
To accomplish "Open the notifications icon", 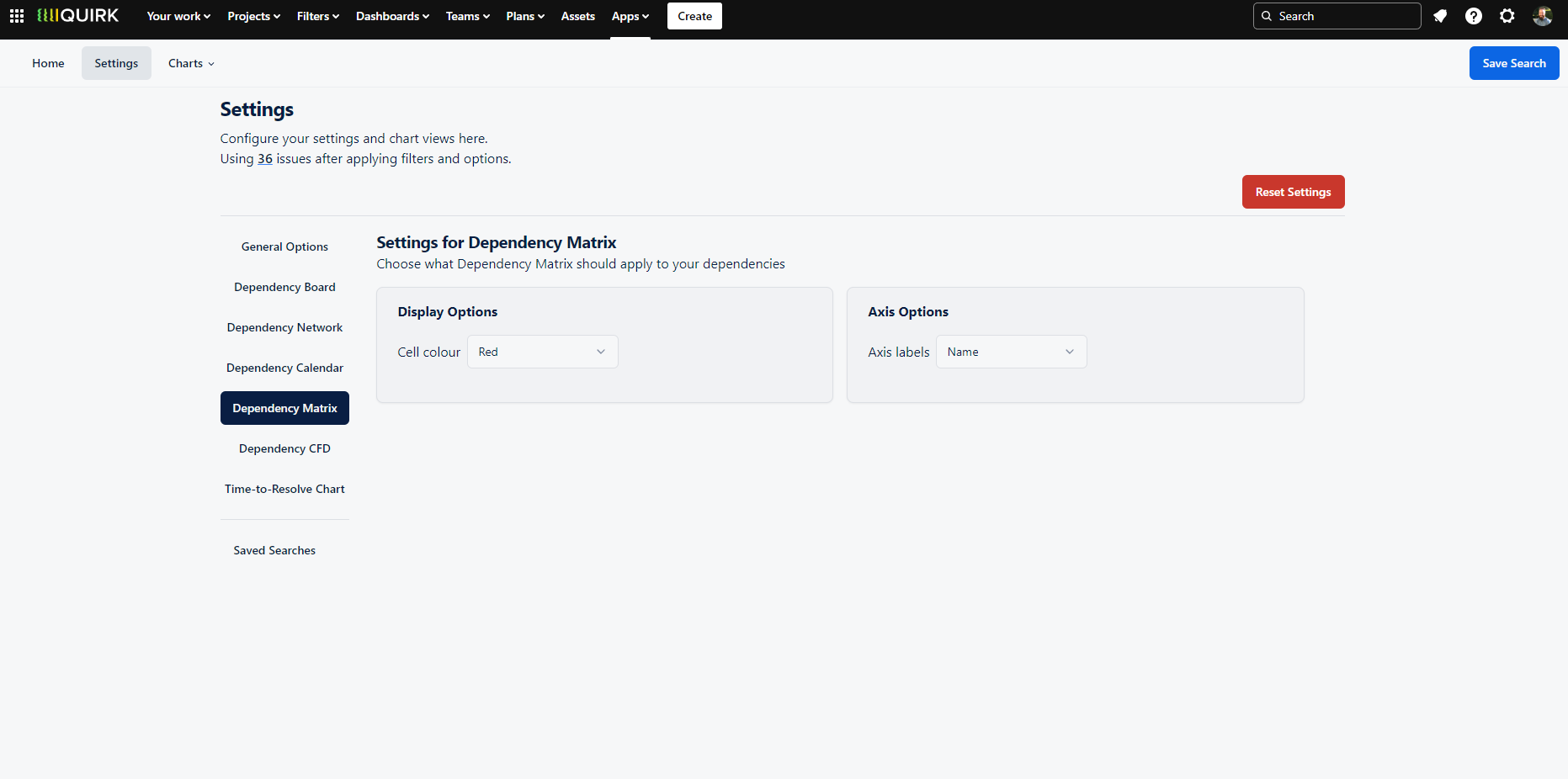I will pyautogui.click(x=1440, y=16).
